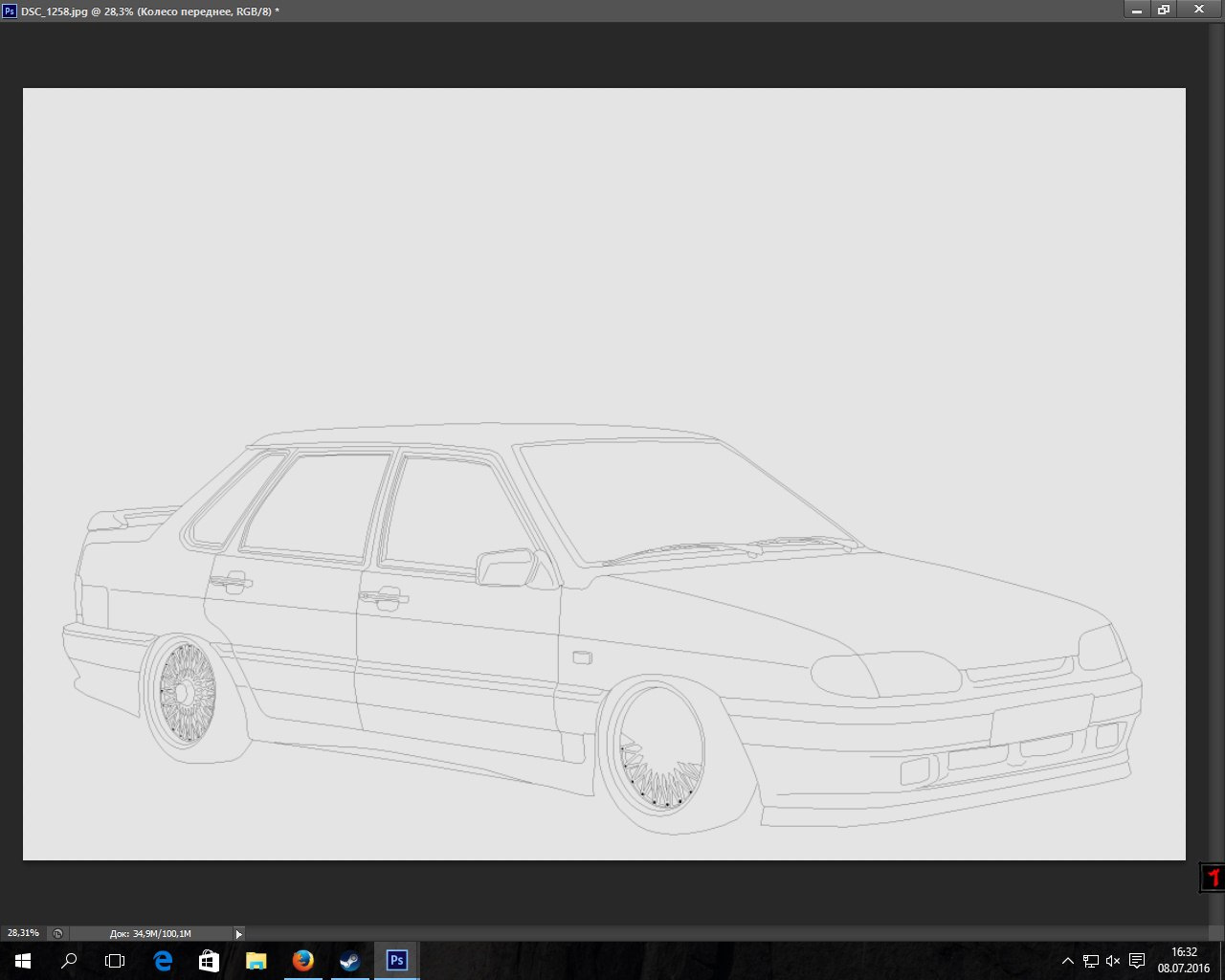Switch to Steam on the taskbar
The height and width of the screenshot is (980, 1225).
tap(349, 960)
